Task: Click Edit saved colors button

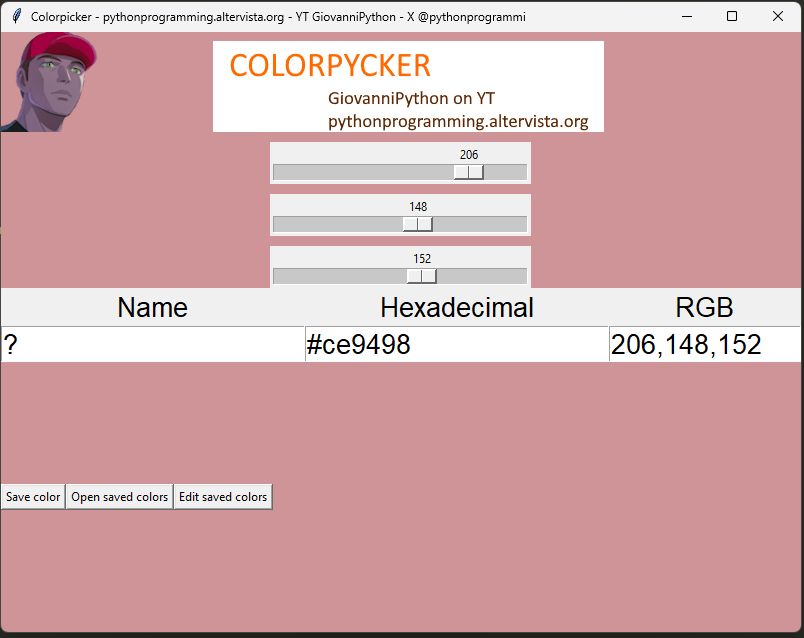Action: coord(223,496)
